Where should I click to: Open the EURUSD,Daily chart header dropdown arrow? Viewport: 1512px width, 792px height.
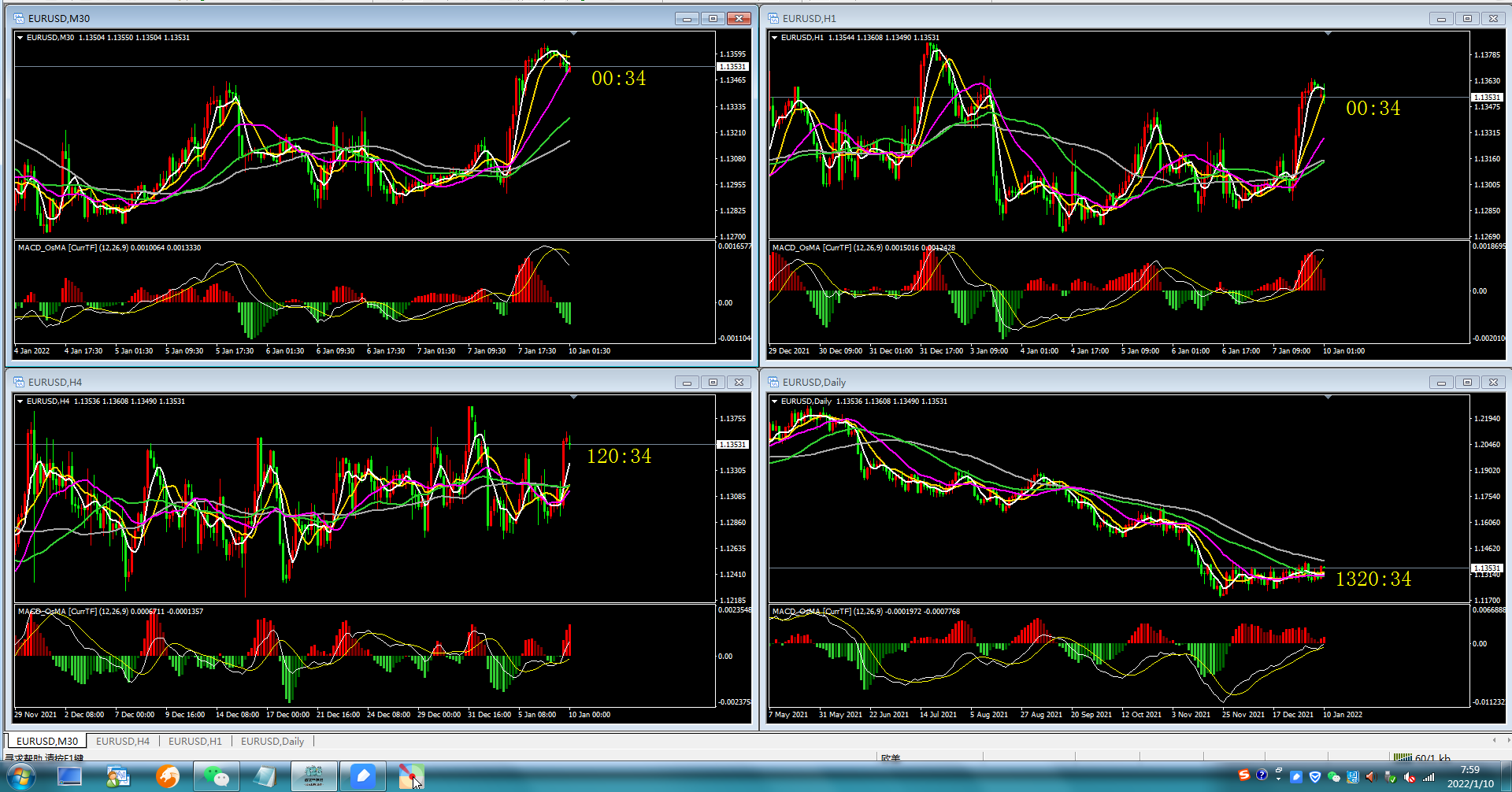[775, 401]
